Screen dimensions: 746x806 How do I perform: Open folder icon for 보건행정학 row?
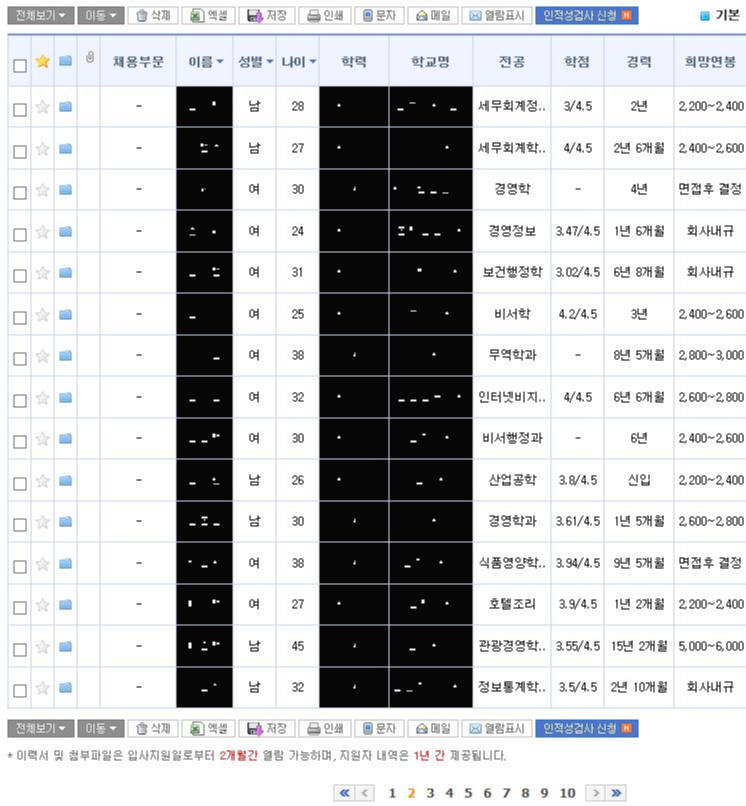(65, 272)
